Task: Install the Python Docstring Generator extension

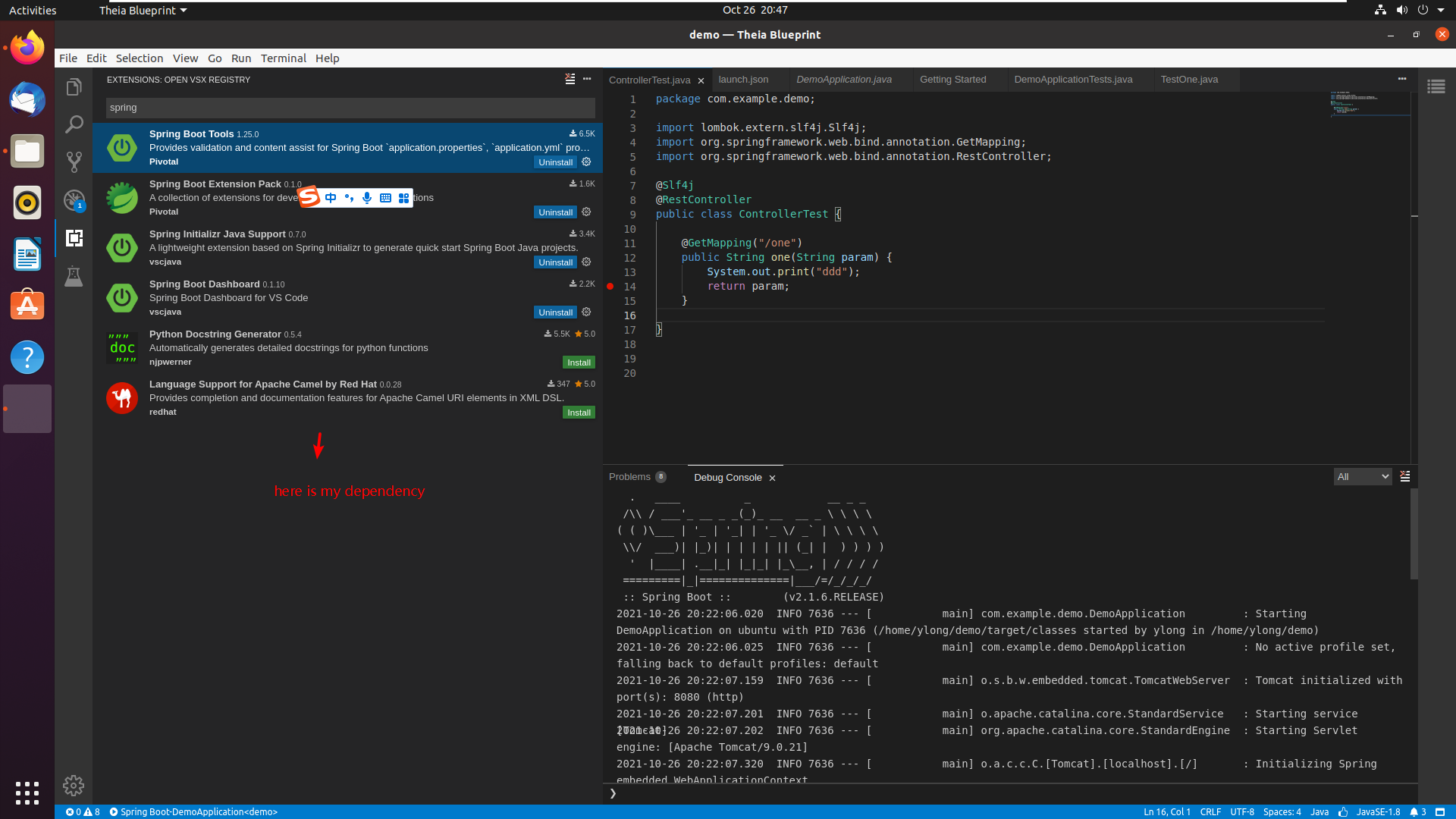Action: (x=579, y=362)
